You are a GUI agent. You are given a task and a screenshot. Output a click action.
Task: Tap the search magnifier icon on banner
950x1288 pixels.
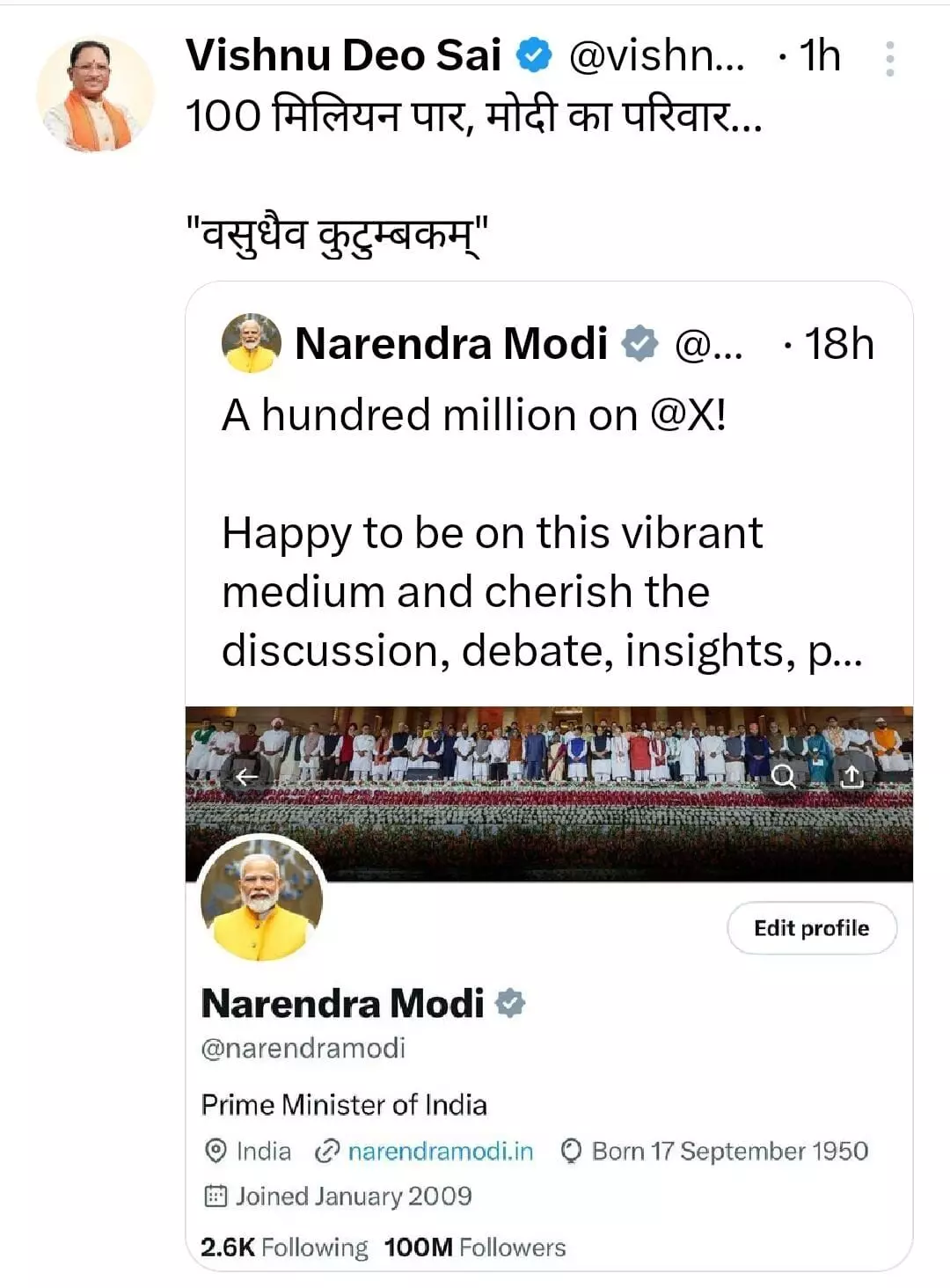783,776
